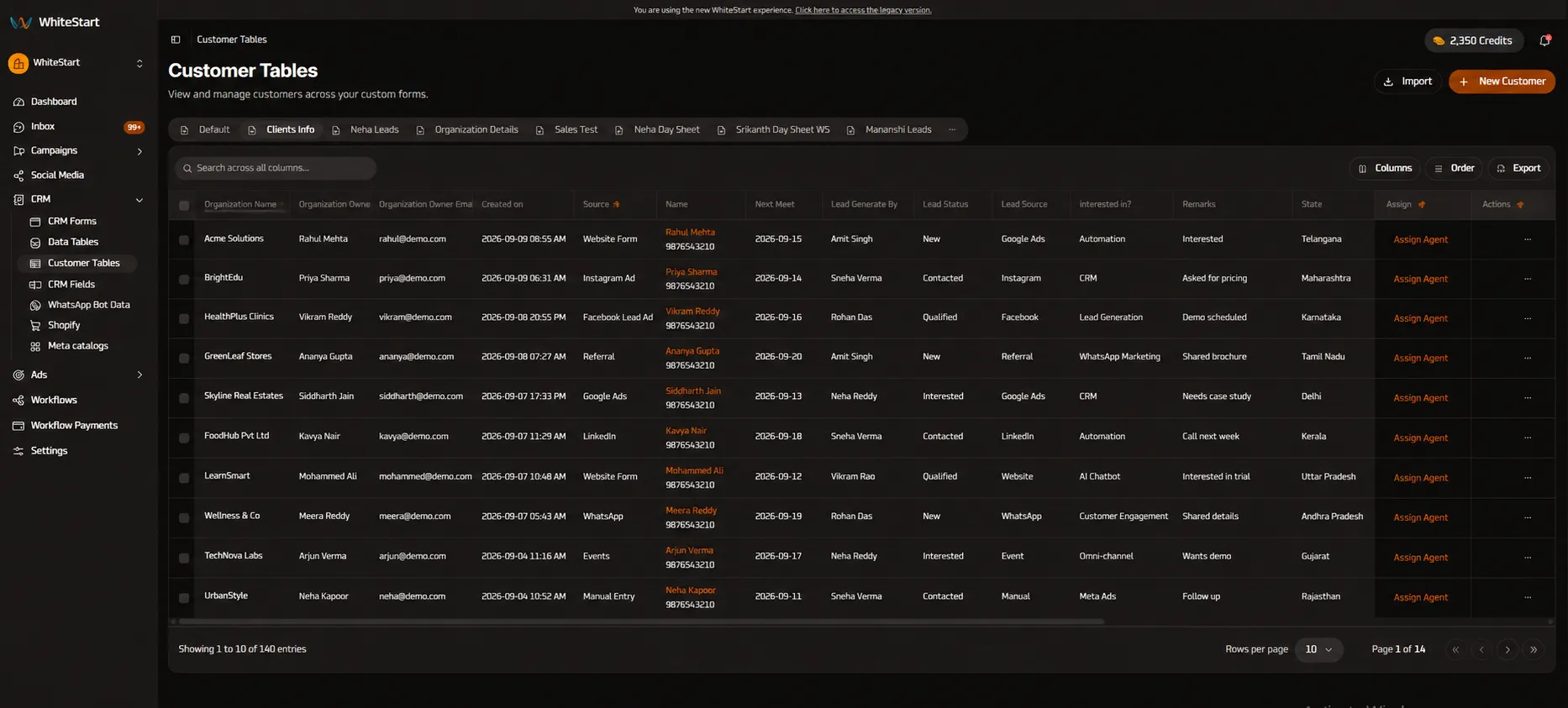Click the Dashboard sidebar icon

[18, 102]
